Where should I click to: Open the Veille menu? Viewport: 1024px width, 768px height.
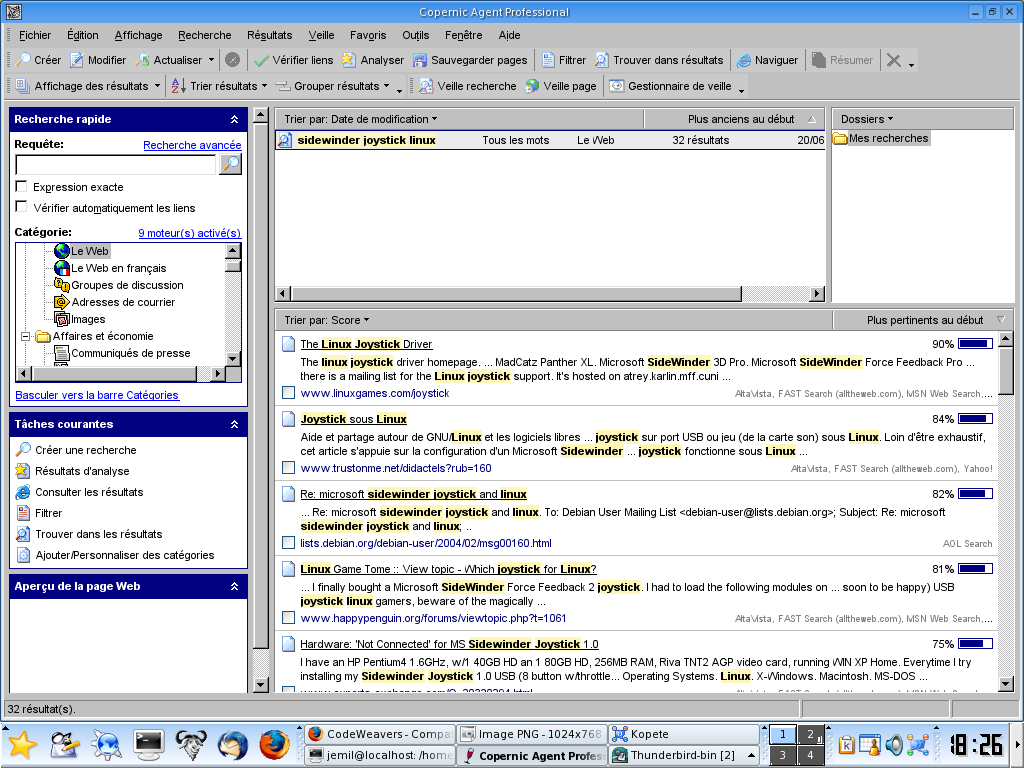321,35
